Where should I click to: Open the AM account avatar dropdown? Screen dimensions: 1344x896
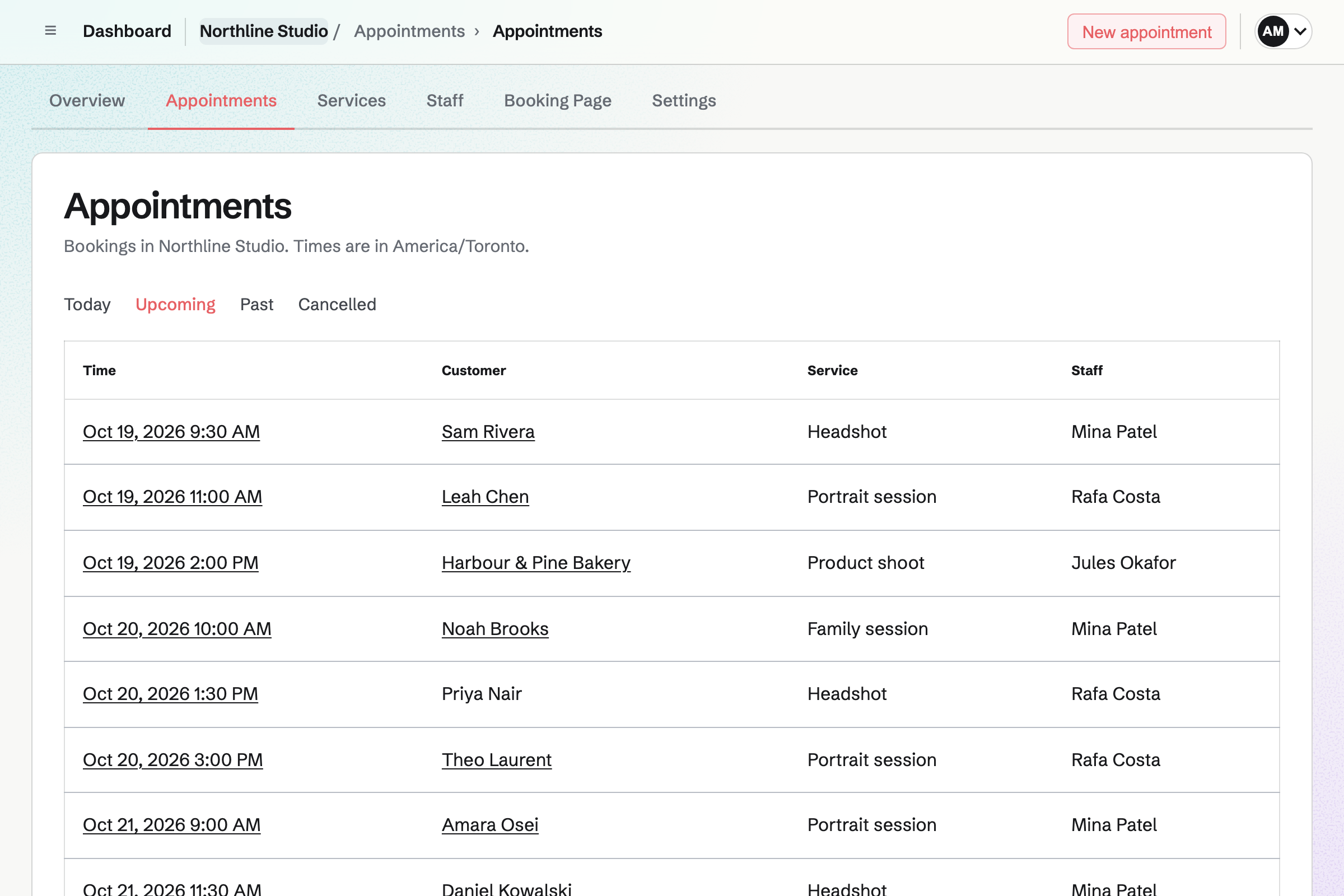point(1283,31)
